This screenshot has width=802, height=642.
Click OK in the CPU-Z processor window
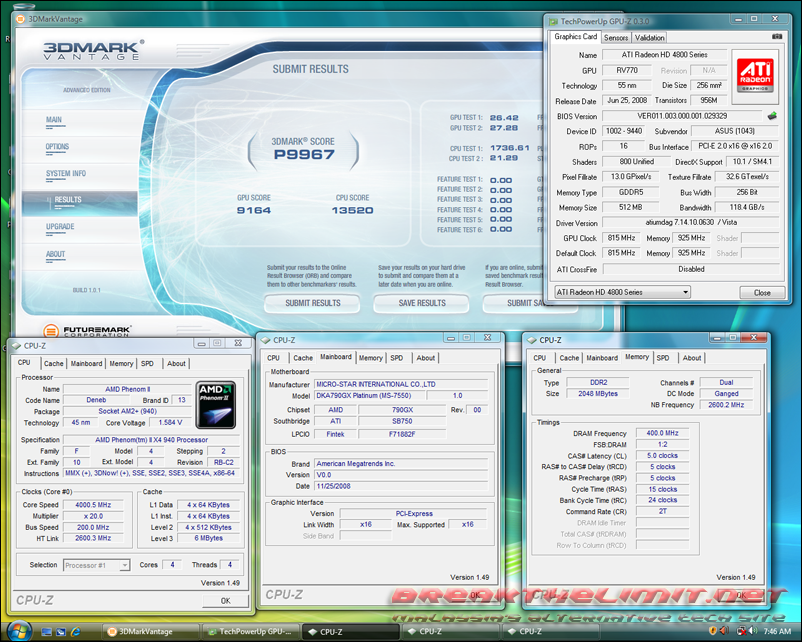point(226,601)
